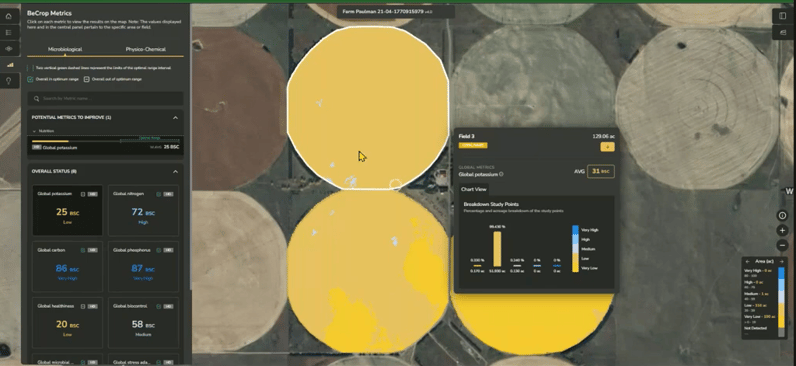This screenshot has width=796, height=366.
Task: Open the lightbulb insights sidebar icon
Action: coord(9,81)
